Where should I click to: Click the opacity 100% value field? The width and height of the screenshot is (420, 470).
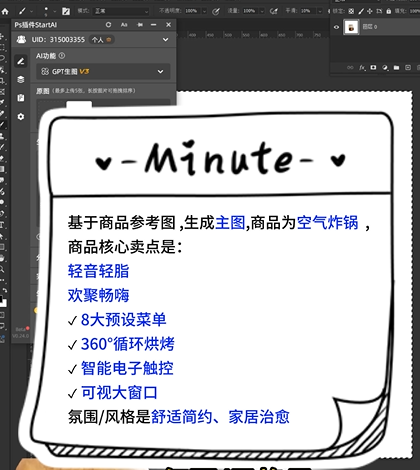coord(191,11)
